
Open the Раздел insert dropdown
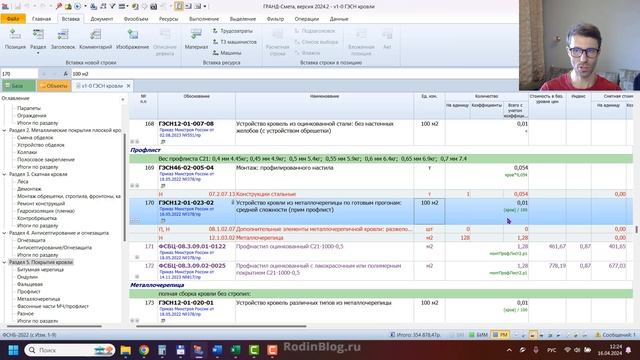(x=38, y=53)
